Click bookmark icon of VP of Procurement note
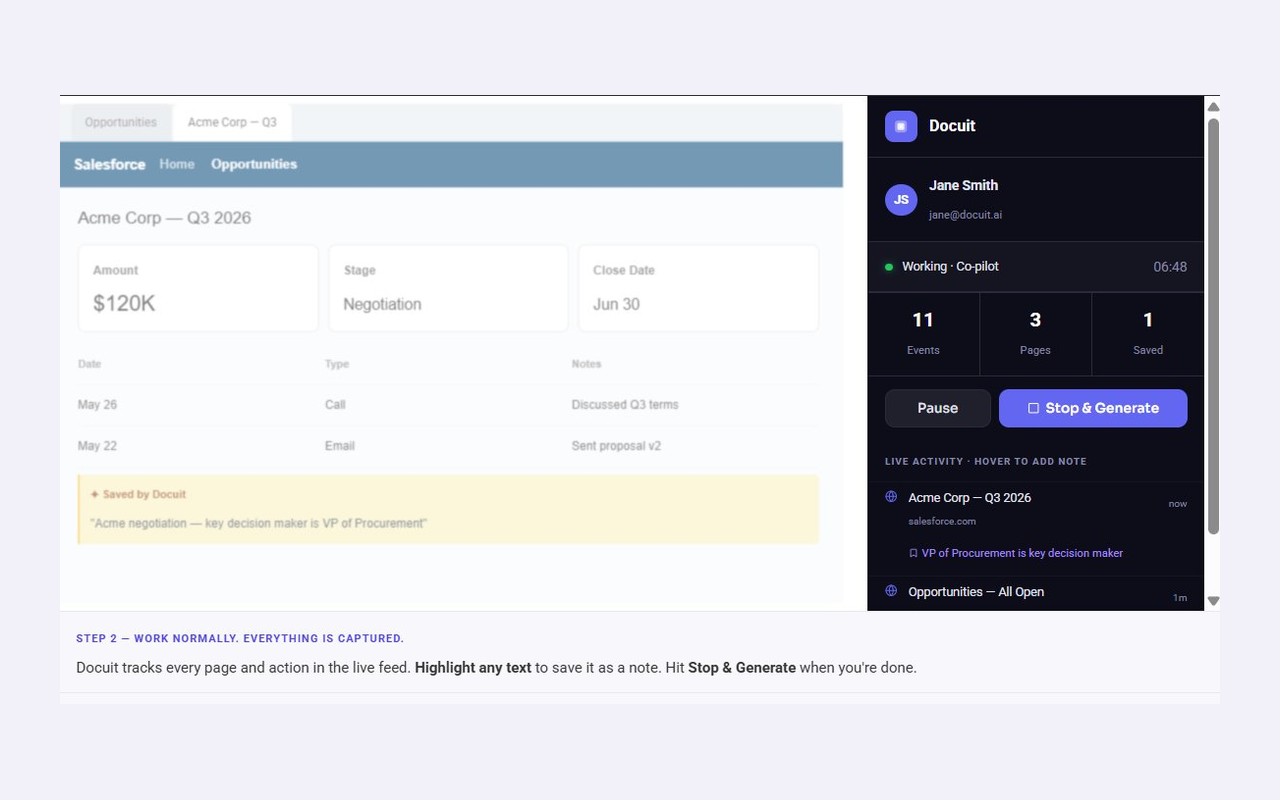The image size is (1280, 800). coord(913,553)
